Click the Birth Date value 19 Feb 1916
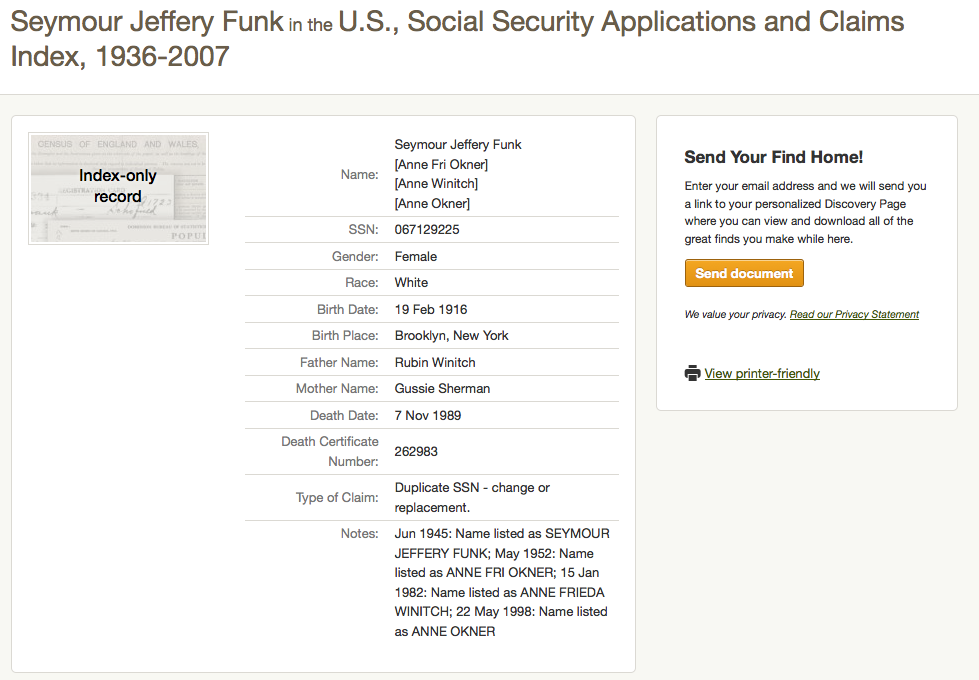 click(431, 310)
